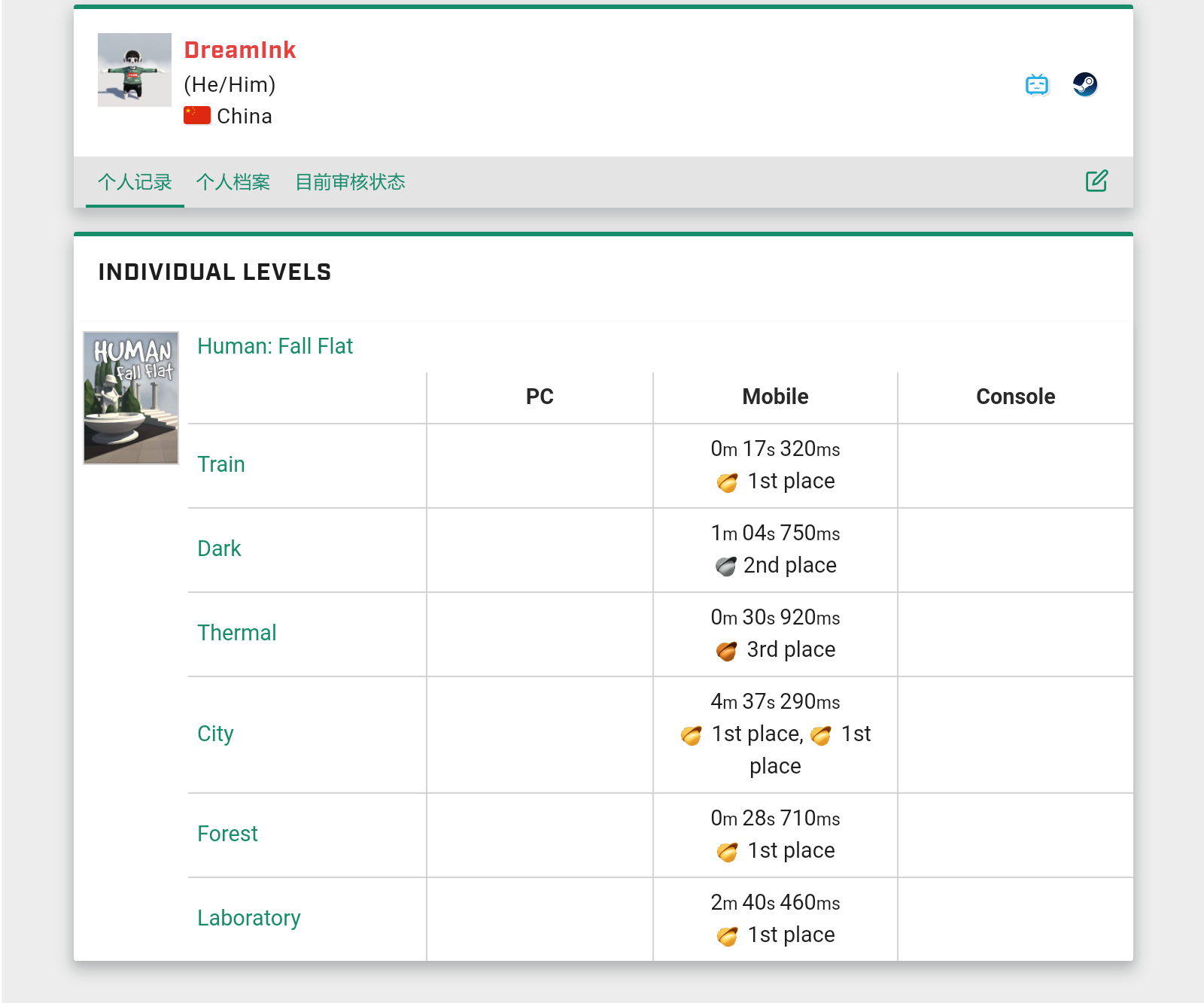
Task: Open the City level link
Action: [215, 734]
